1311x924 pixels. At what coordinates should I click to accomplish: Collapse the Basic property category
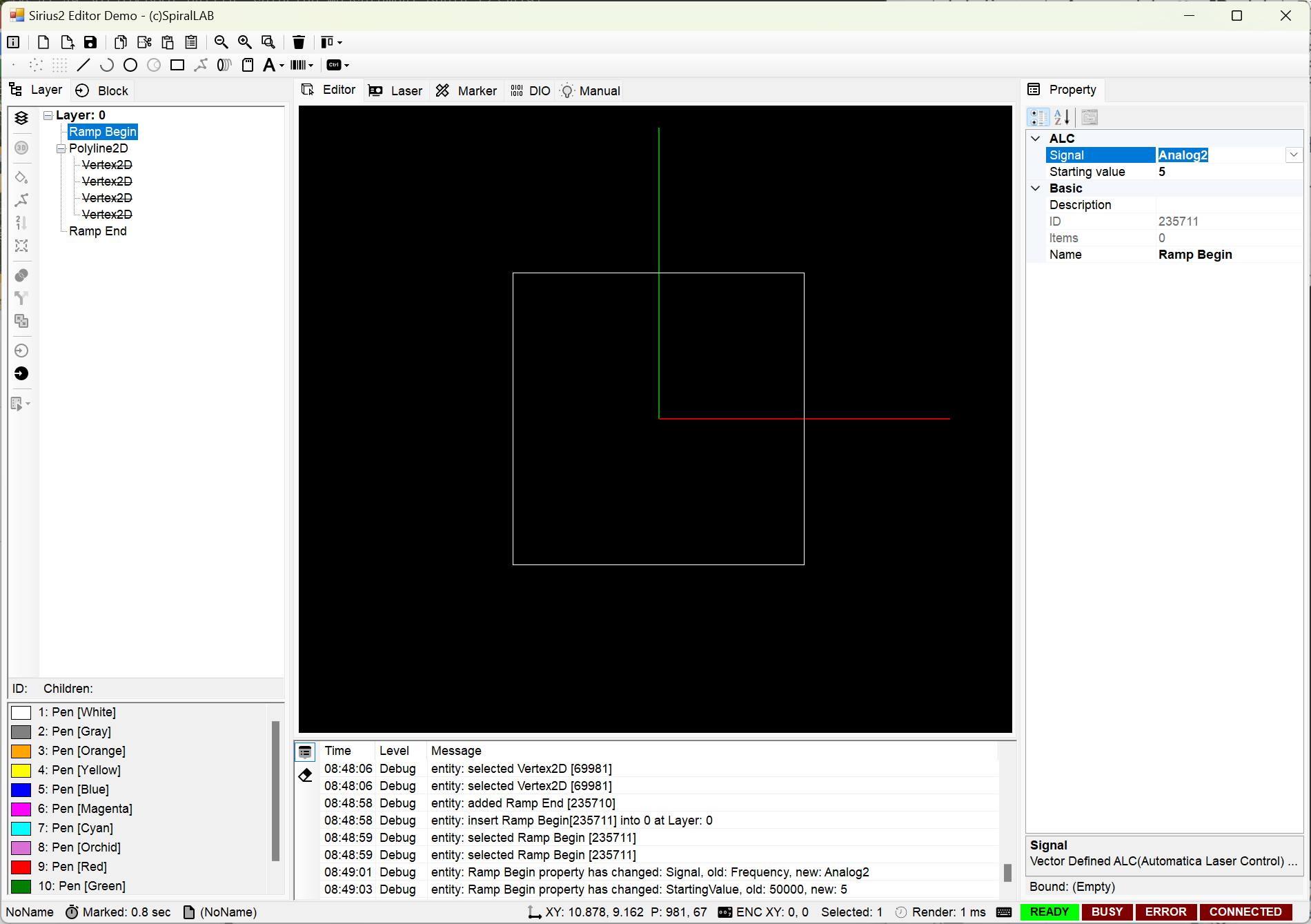point(1036,188)
